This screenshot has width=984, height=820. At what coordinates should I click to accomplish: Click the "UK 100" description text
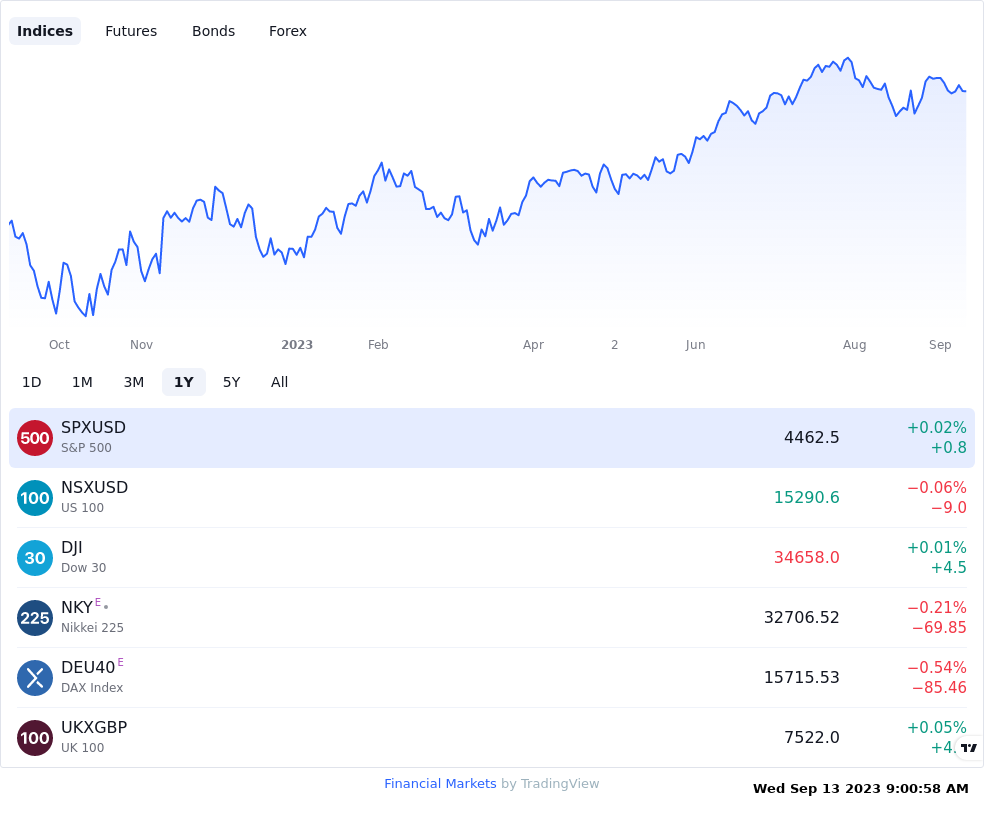[82, 748]
